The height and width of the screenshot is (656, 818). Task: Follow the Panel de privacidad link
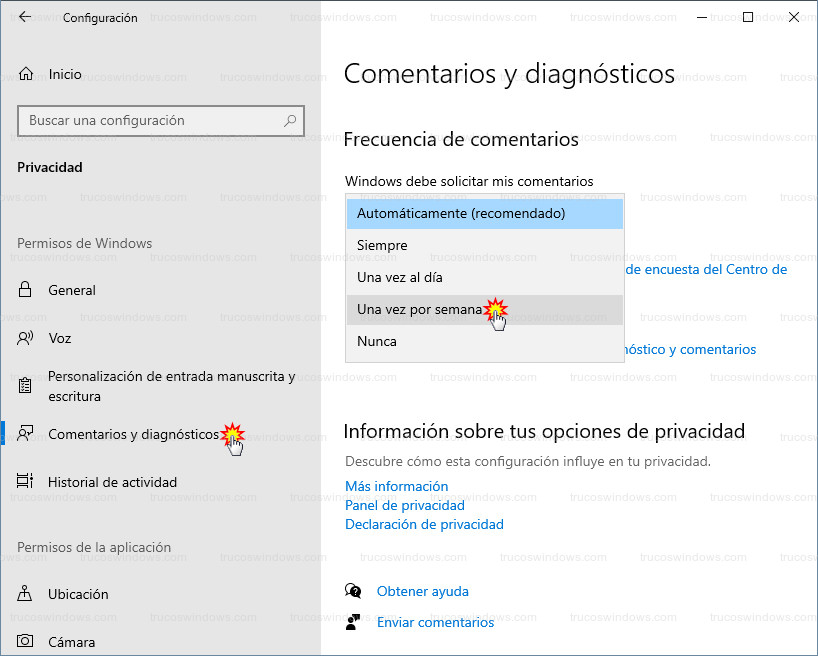pos(405,506)
